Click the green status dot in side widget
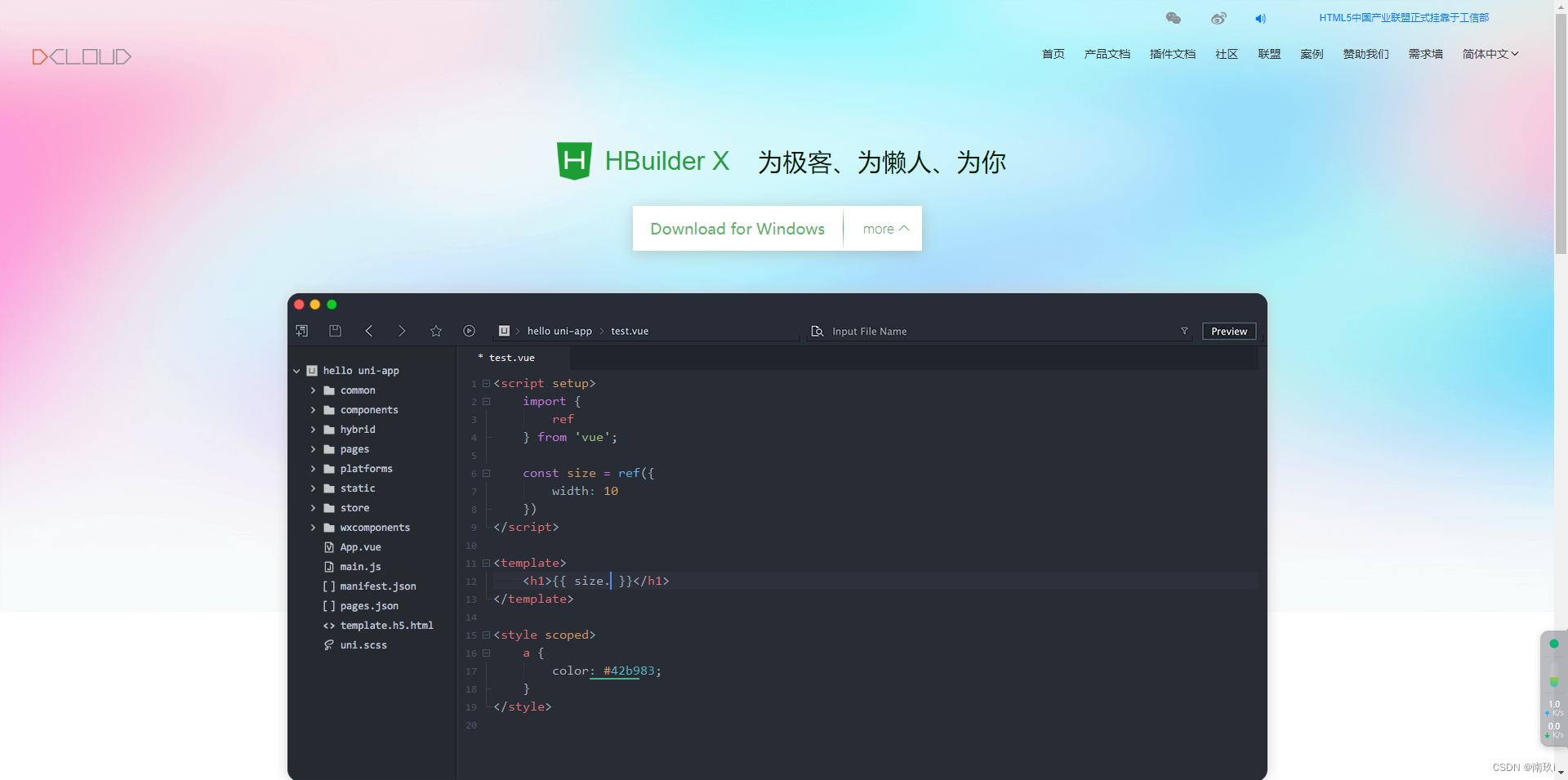 (x=1554, y=644)
